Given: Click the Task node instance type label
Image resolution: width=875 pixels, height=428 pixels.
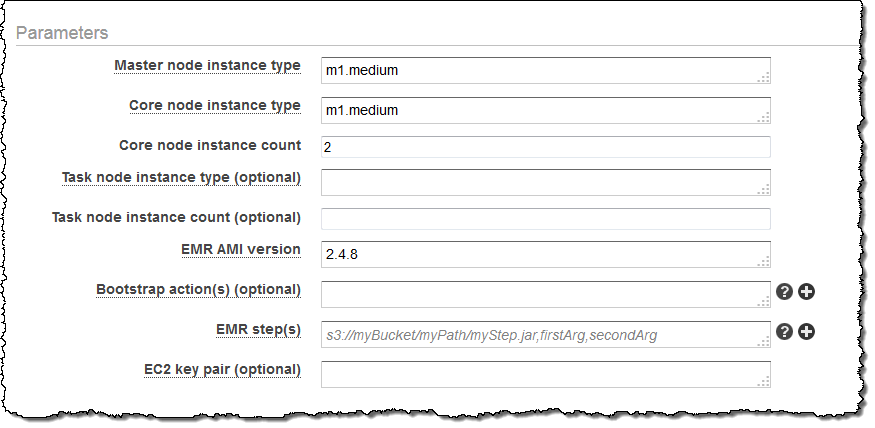Looking at the screenshot, I should click(181, 178).
